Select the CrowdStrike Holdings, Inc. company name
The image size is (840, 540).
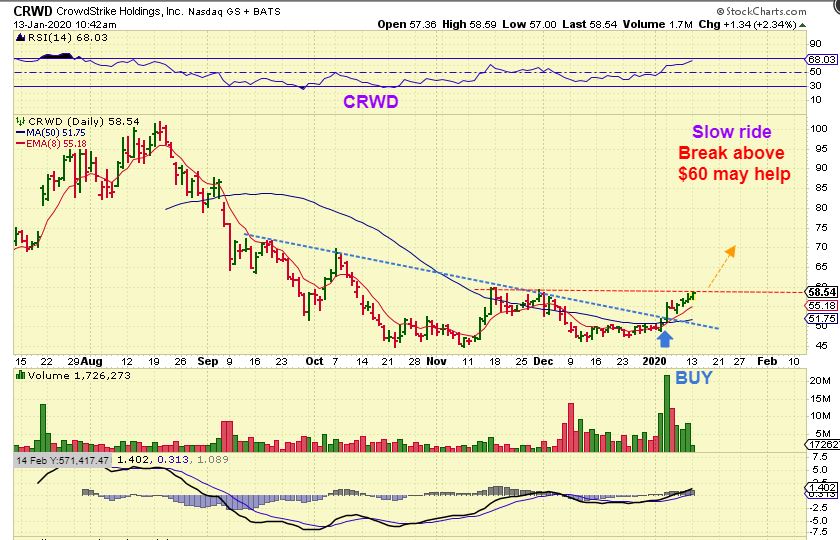pyautogui.click(x=120, y=11)
